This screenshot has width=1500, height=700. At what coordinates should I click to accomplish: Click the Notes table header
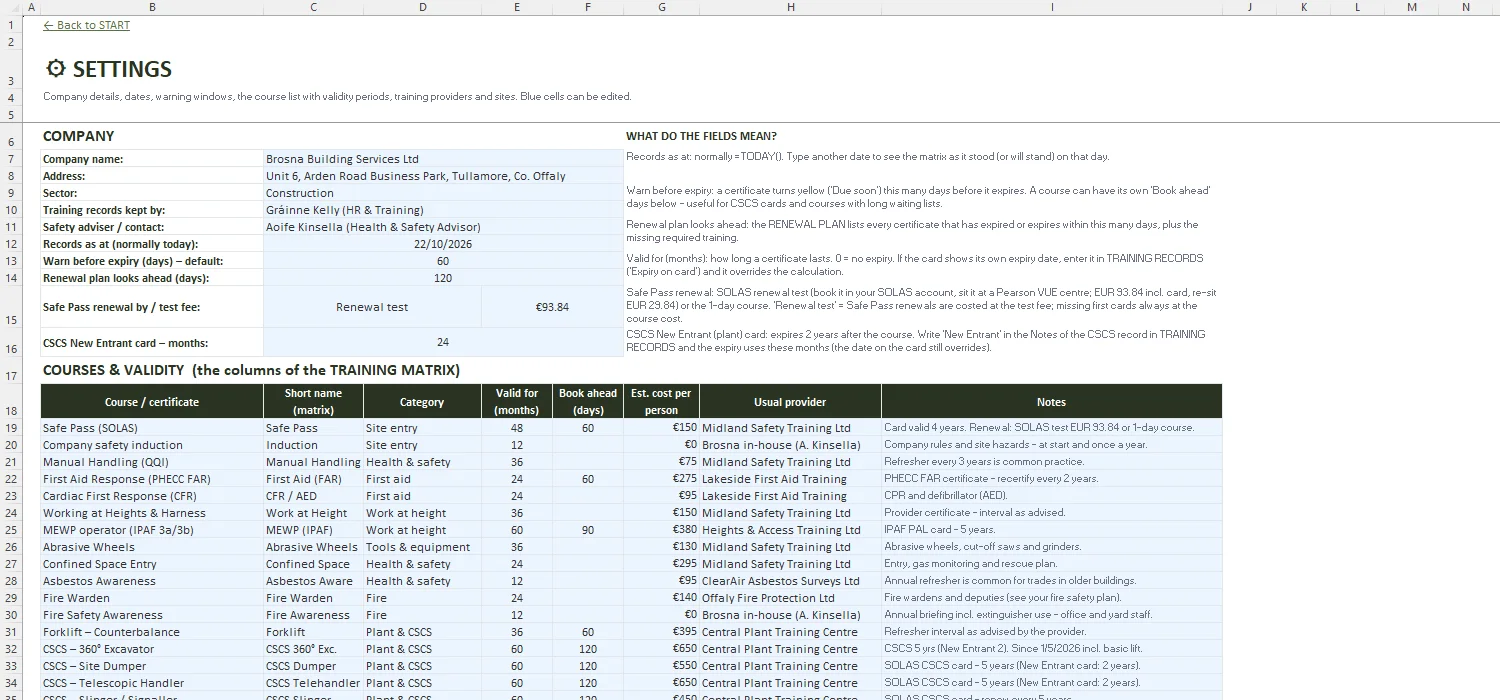[1051, 401]
